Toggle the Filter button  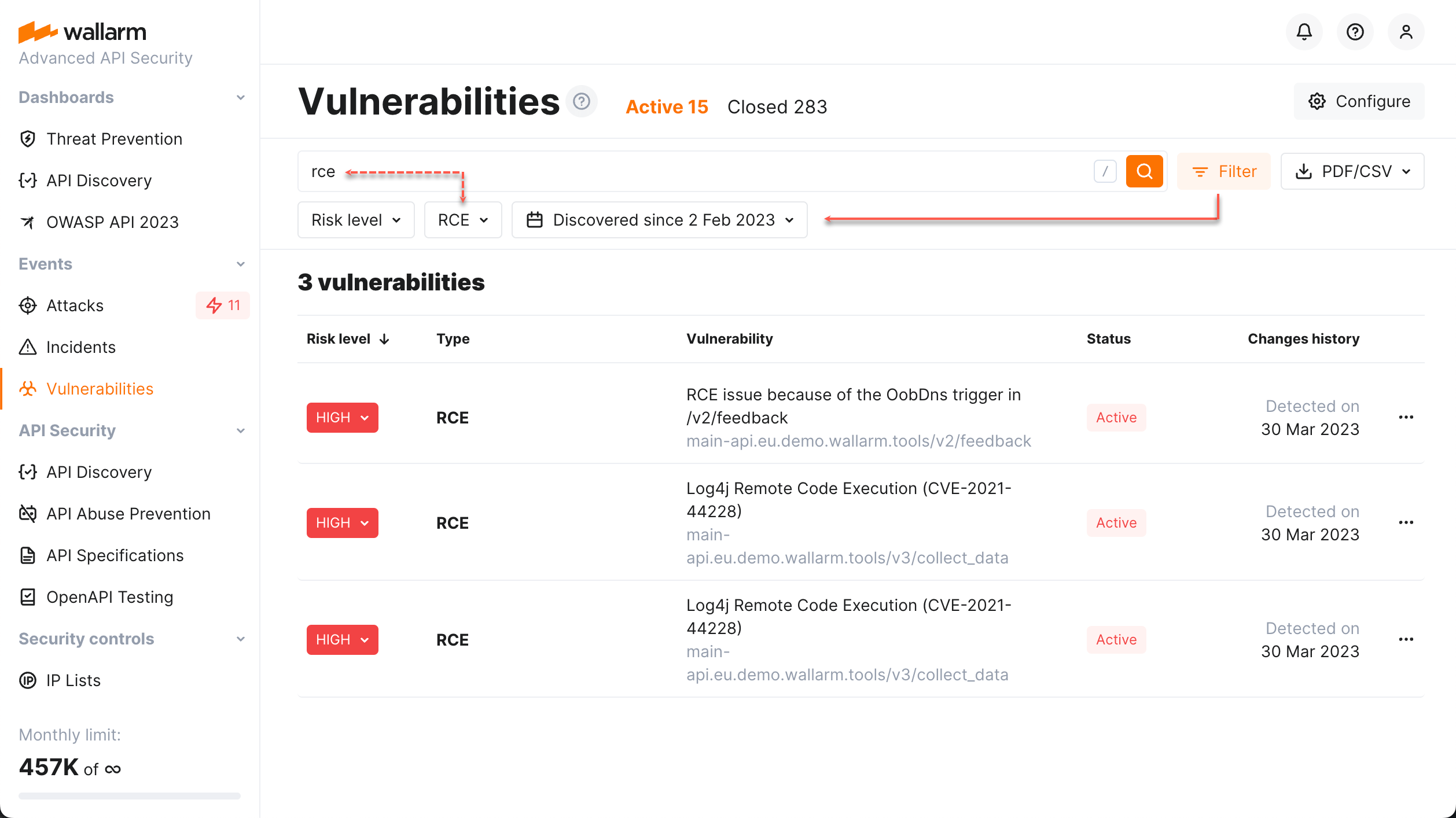pyautogui.click(x=1224, y=171)
